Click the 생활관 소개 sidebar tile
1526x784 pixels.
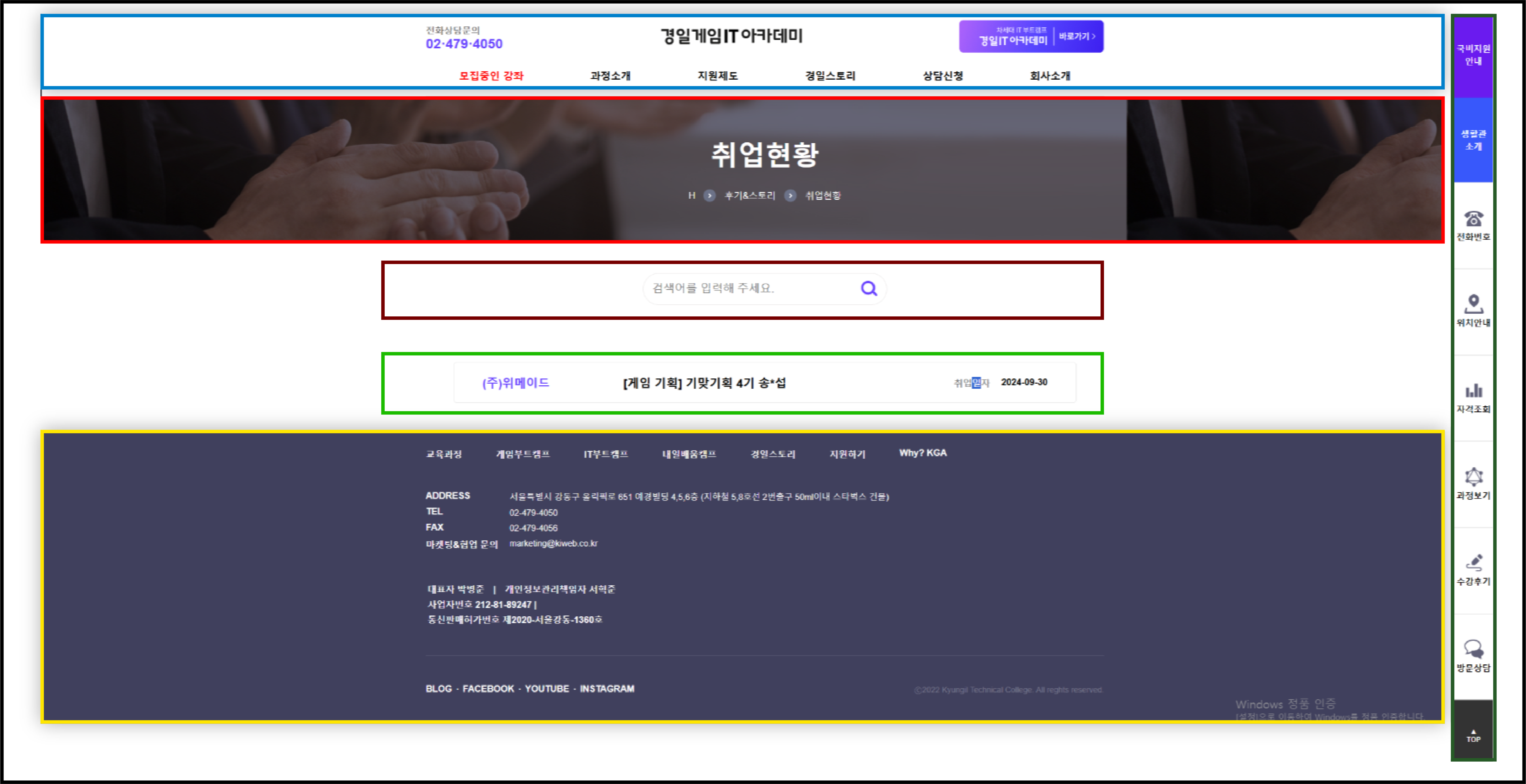click(x=1473, y=140)
